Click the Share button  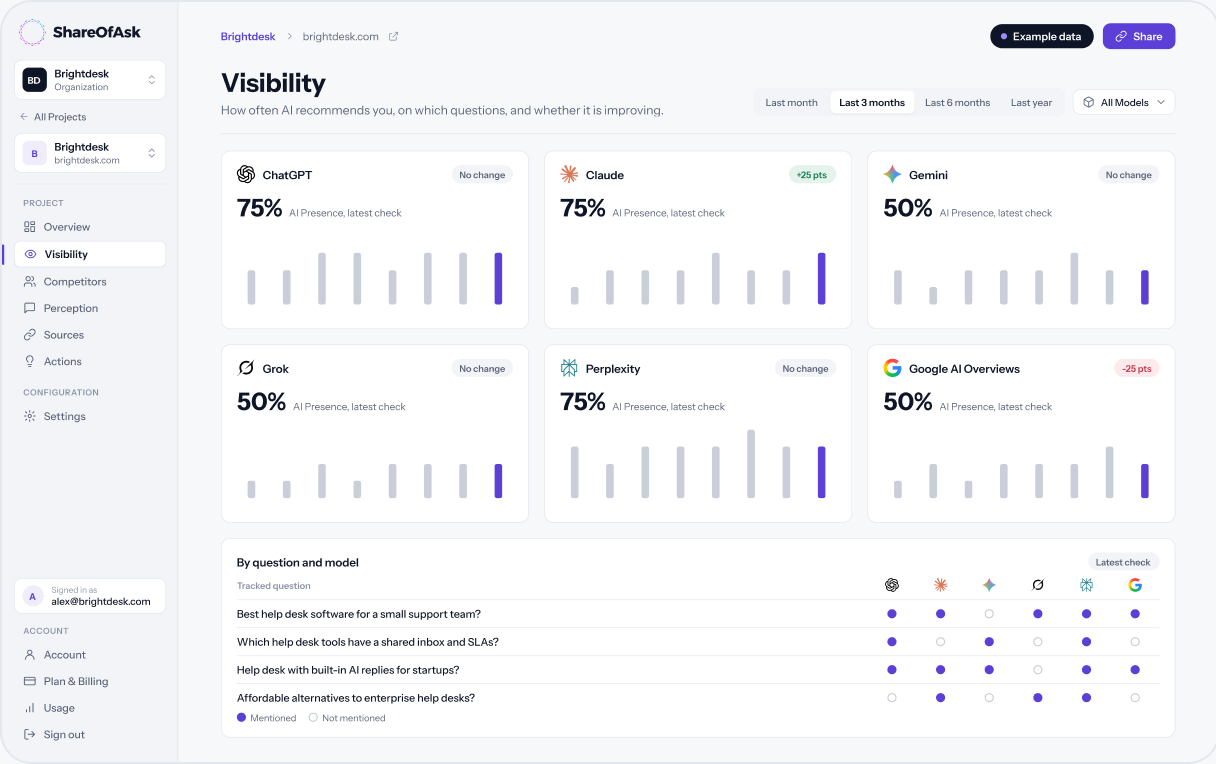[1139, 36]
